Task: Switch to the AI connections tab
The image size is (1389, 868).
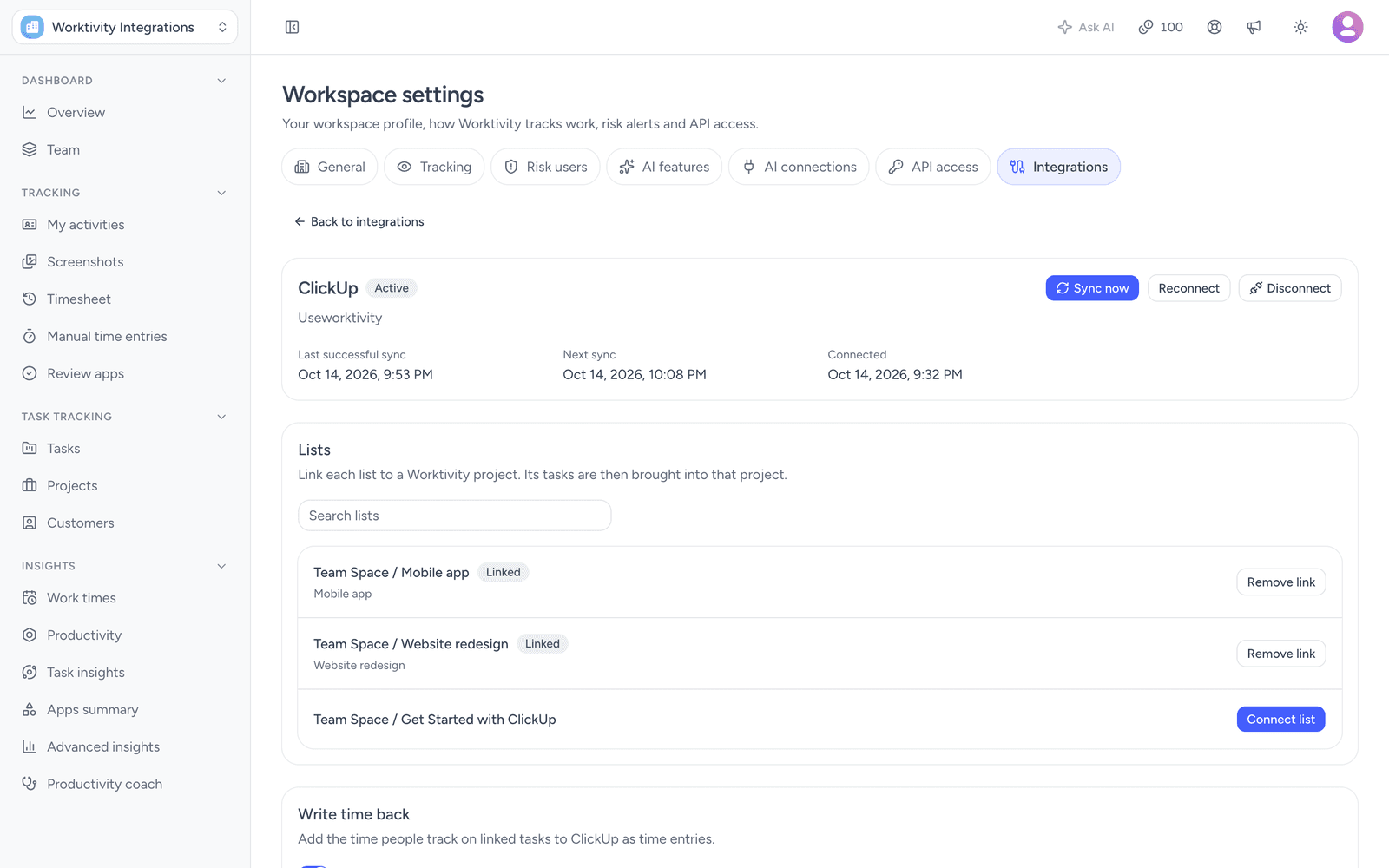Action: coord(799,167)
